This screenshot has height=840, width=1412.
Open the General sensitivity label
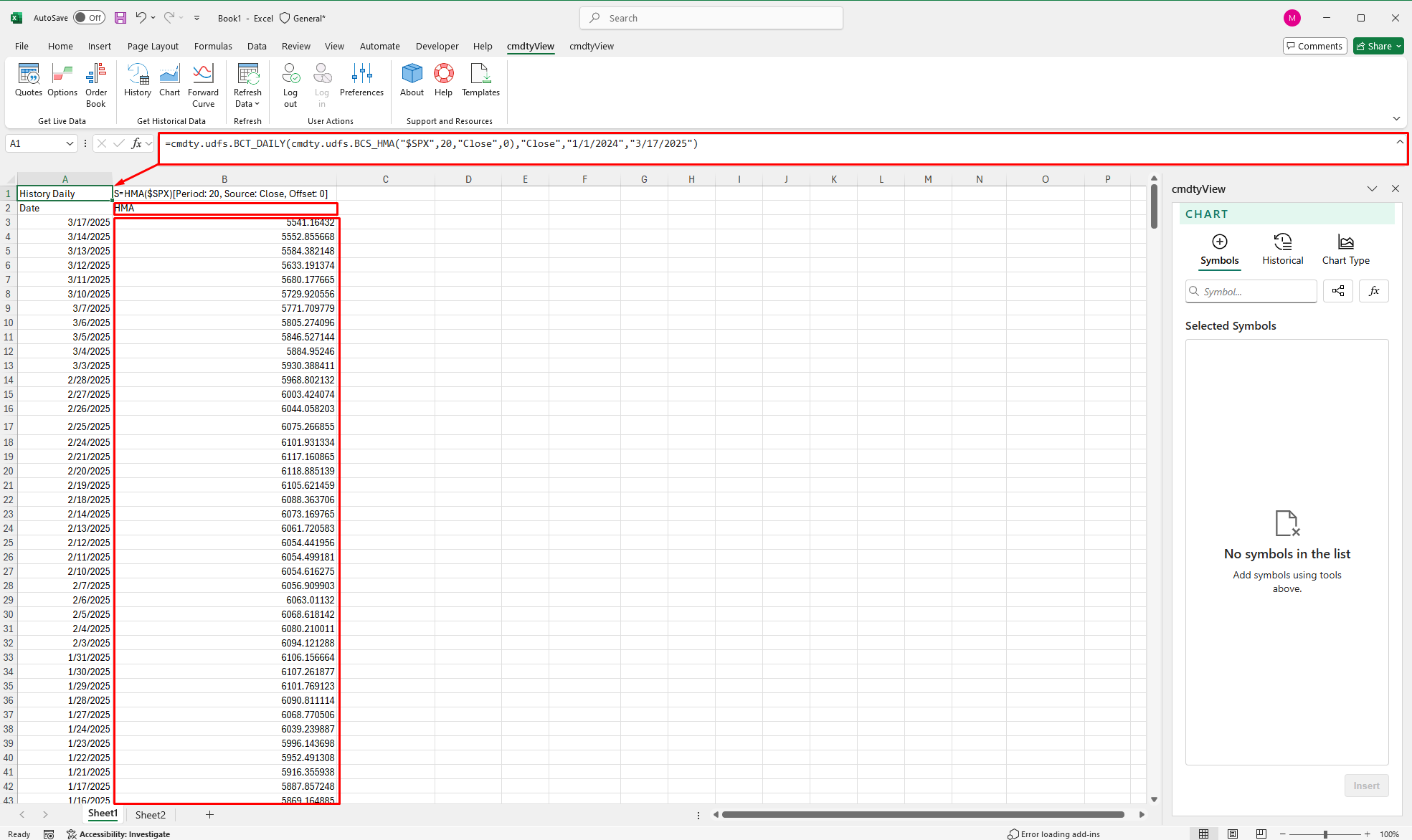[303, 18]
